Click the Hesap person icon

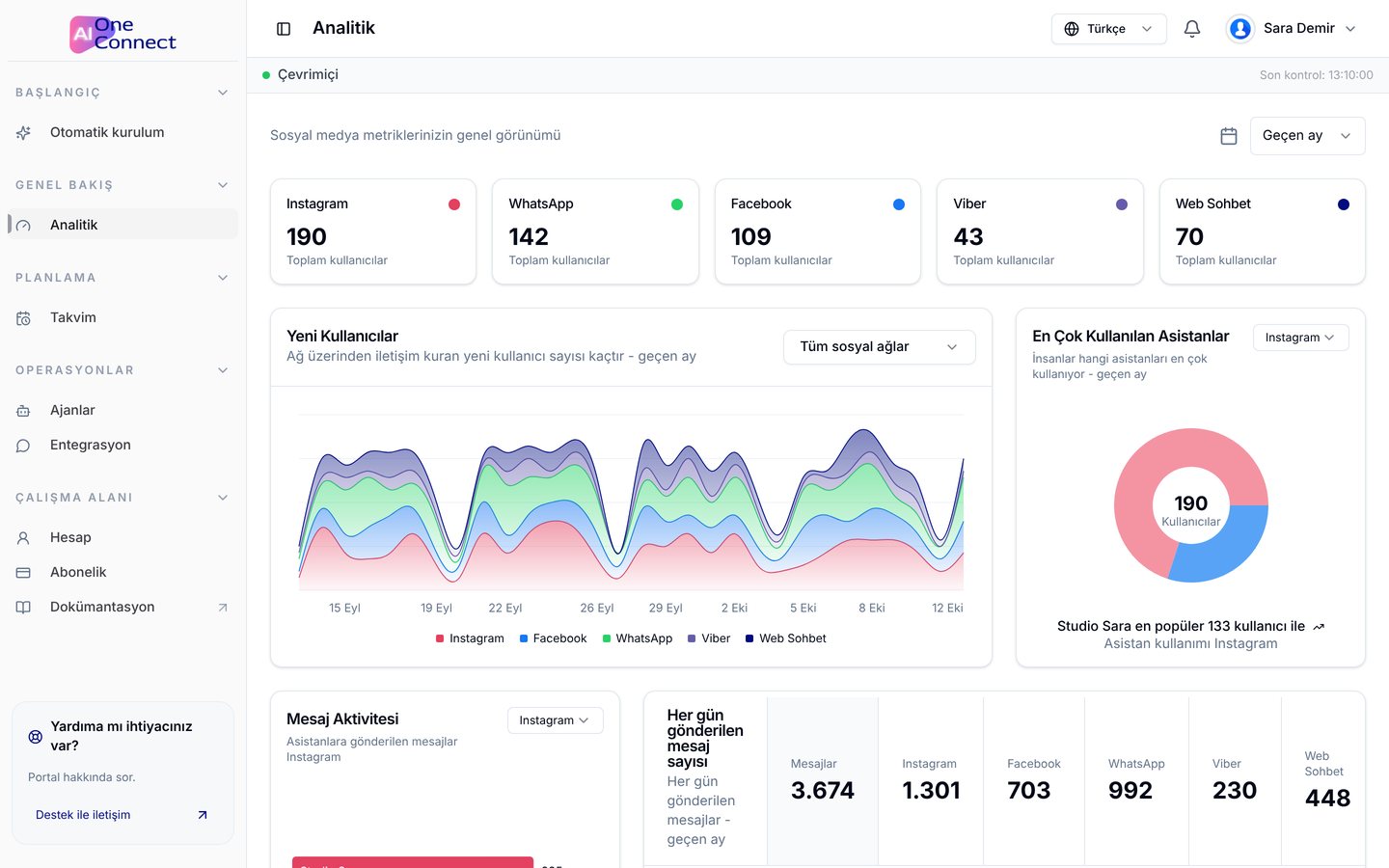click(24, 538)
